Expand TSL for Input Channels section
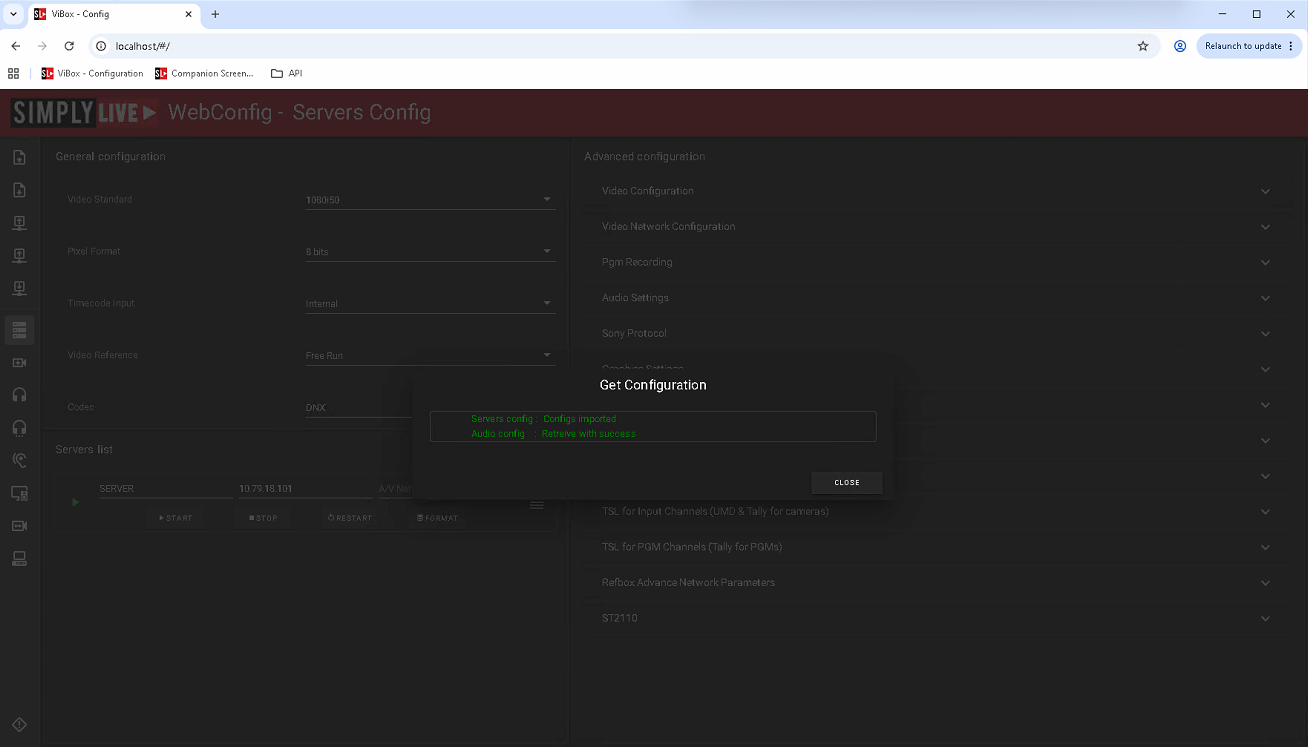 coord(937,511)
